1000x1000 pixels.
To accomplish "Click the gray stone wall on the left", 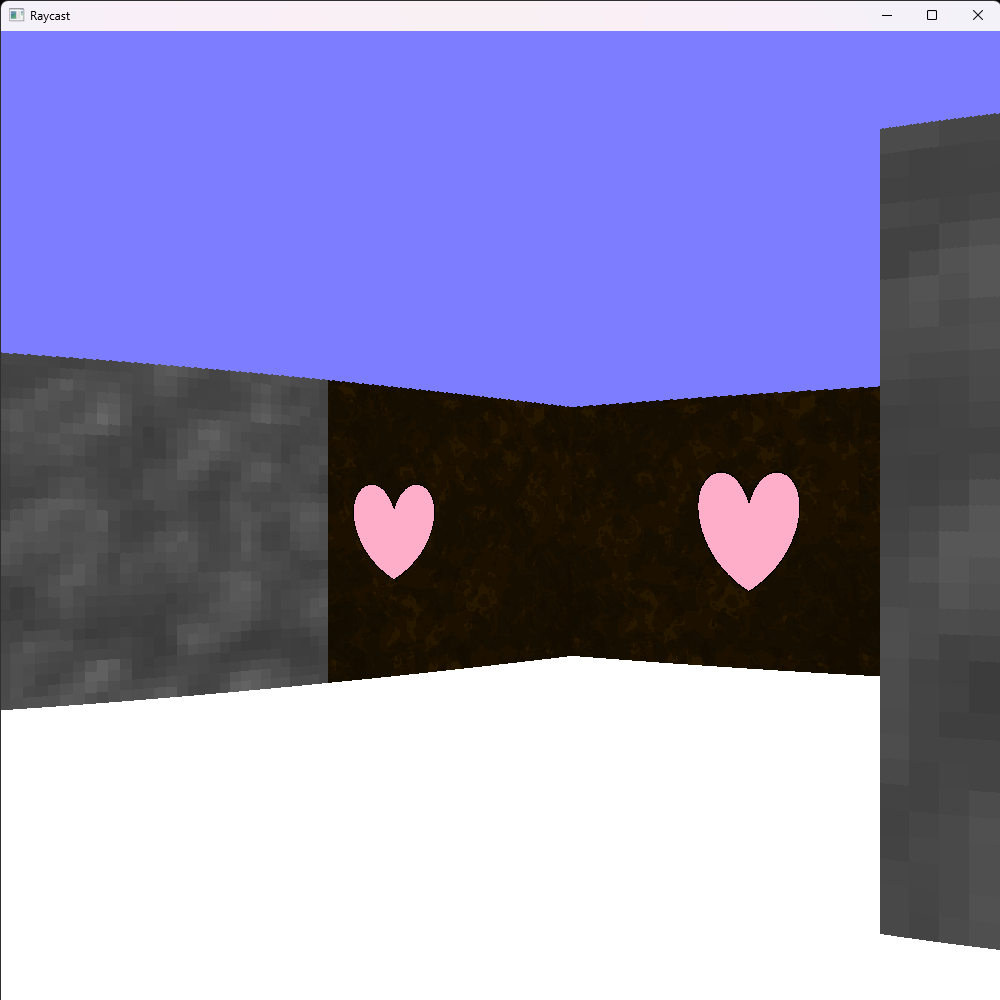I will tap(160, 530).
